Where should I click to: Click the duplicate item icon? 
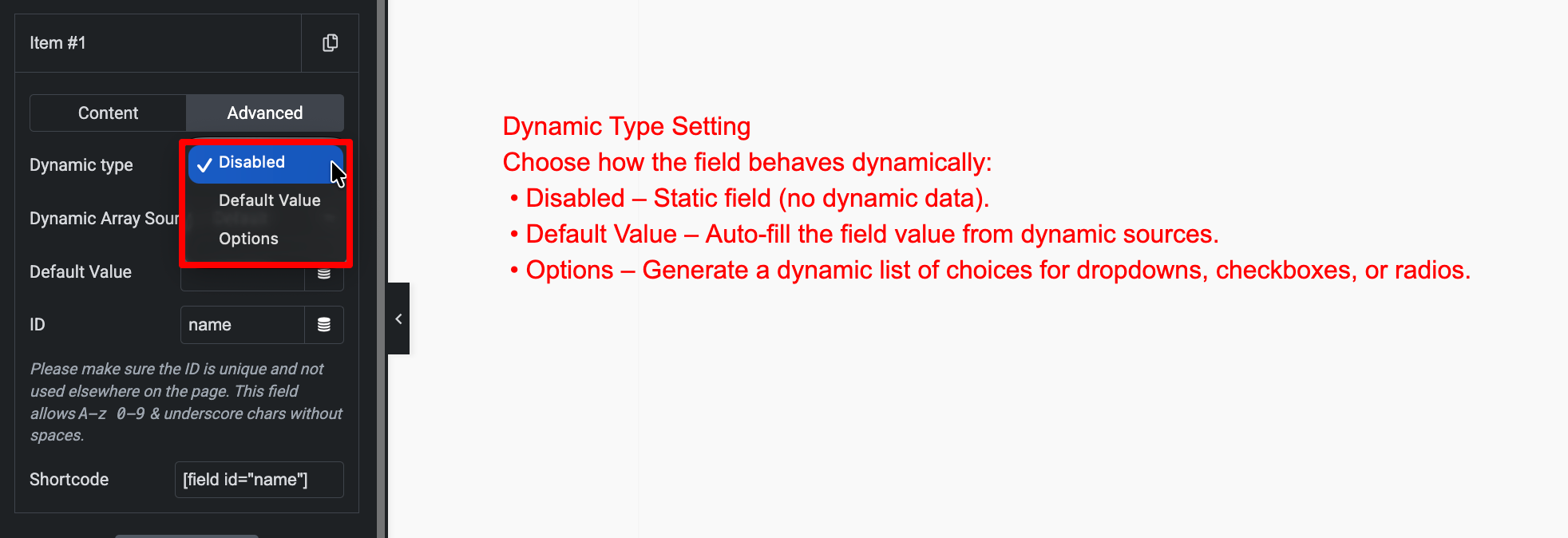pyautogui.click(x=330, y=43)
